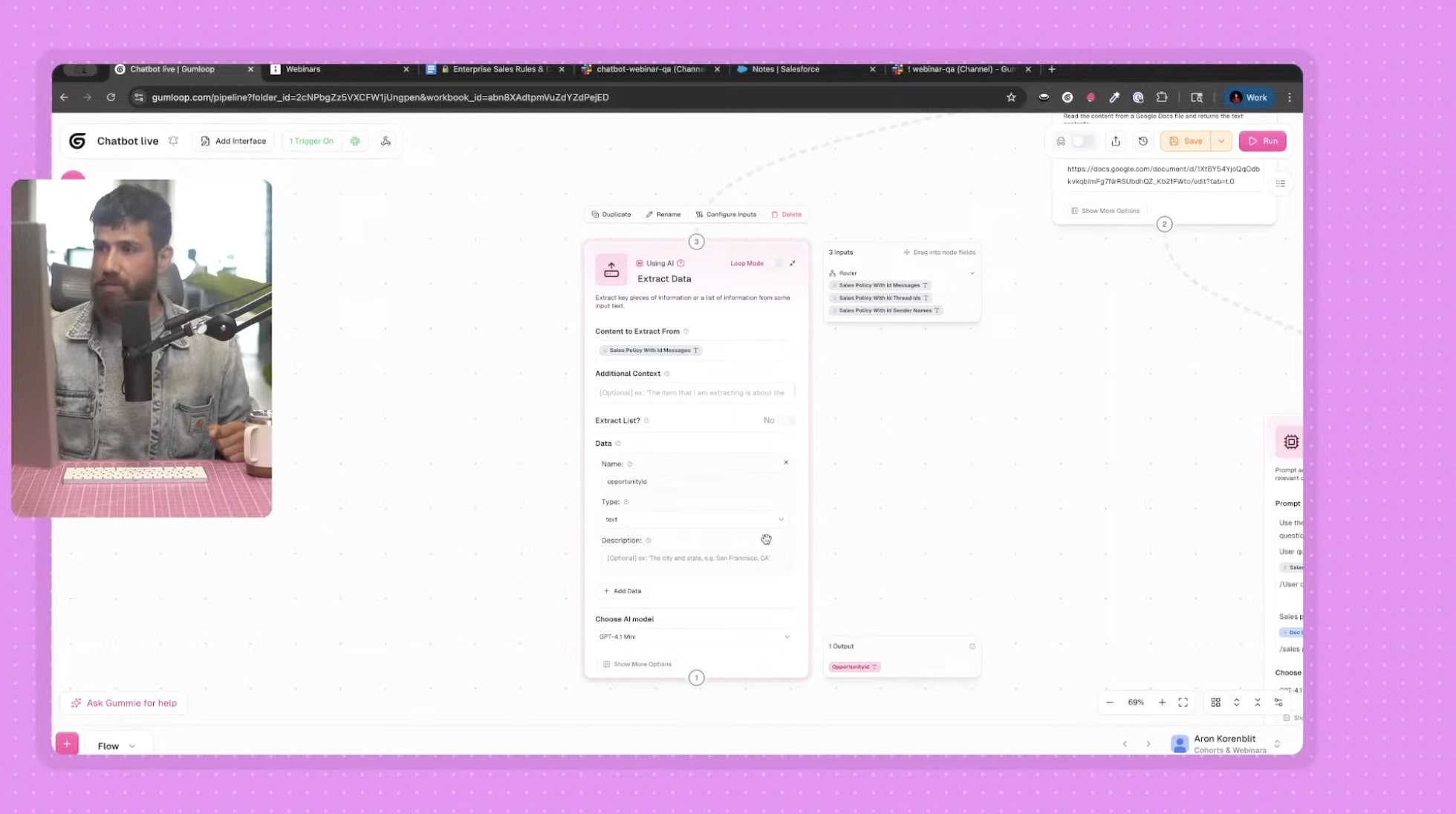Toggle Loop Mode switch
This screenshot has height=814, width=1456.
pos(776,263)
